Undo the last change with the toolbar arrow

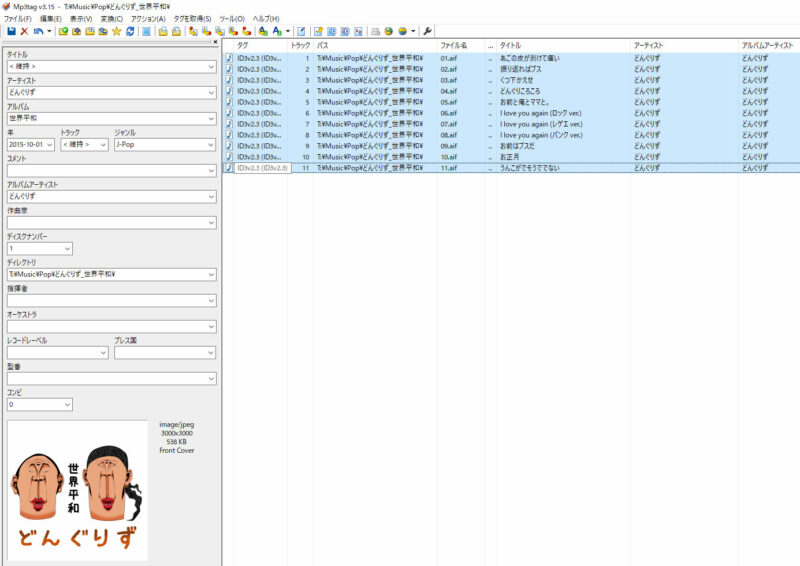click(x=38, y=31)
